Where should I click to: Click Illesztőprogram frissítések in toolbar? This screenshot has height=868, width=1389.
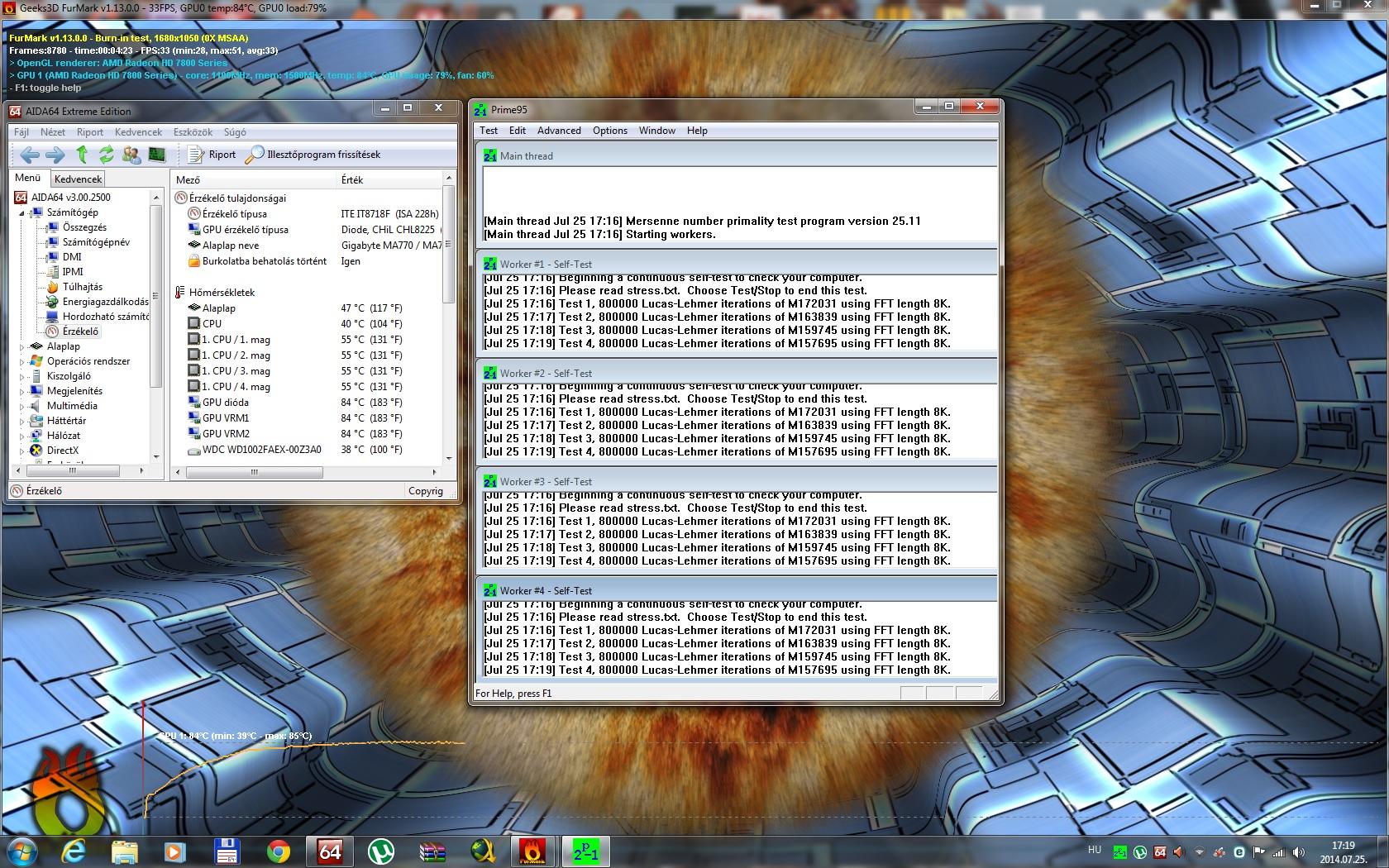click(x=314, y=155)
